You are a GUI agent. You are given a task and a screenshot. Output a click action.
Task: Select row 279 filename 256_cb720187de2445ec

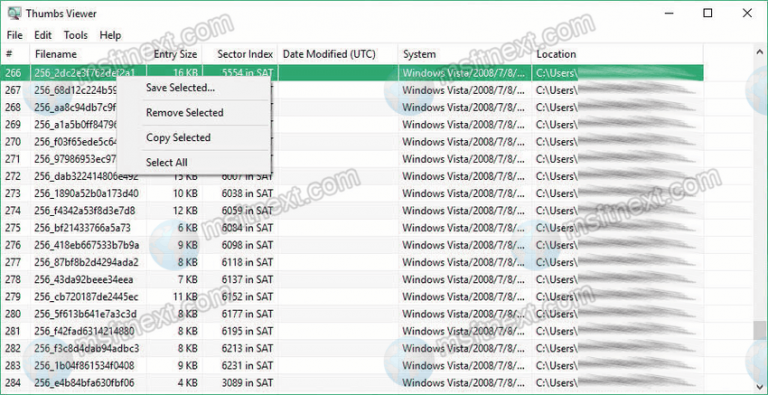[87, 297]
